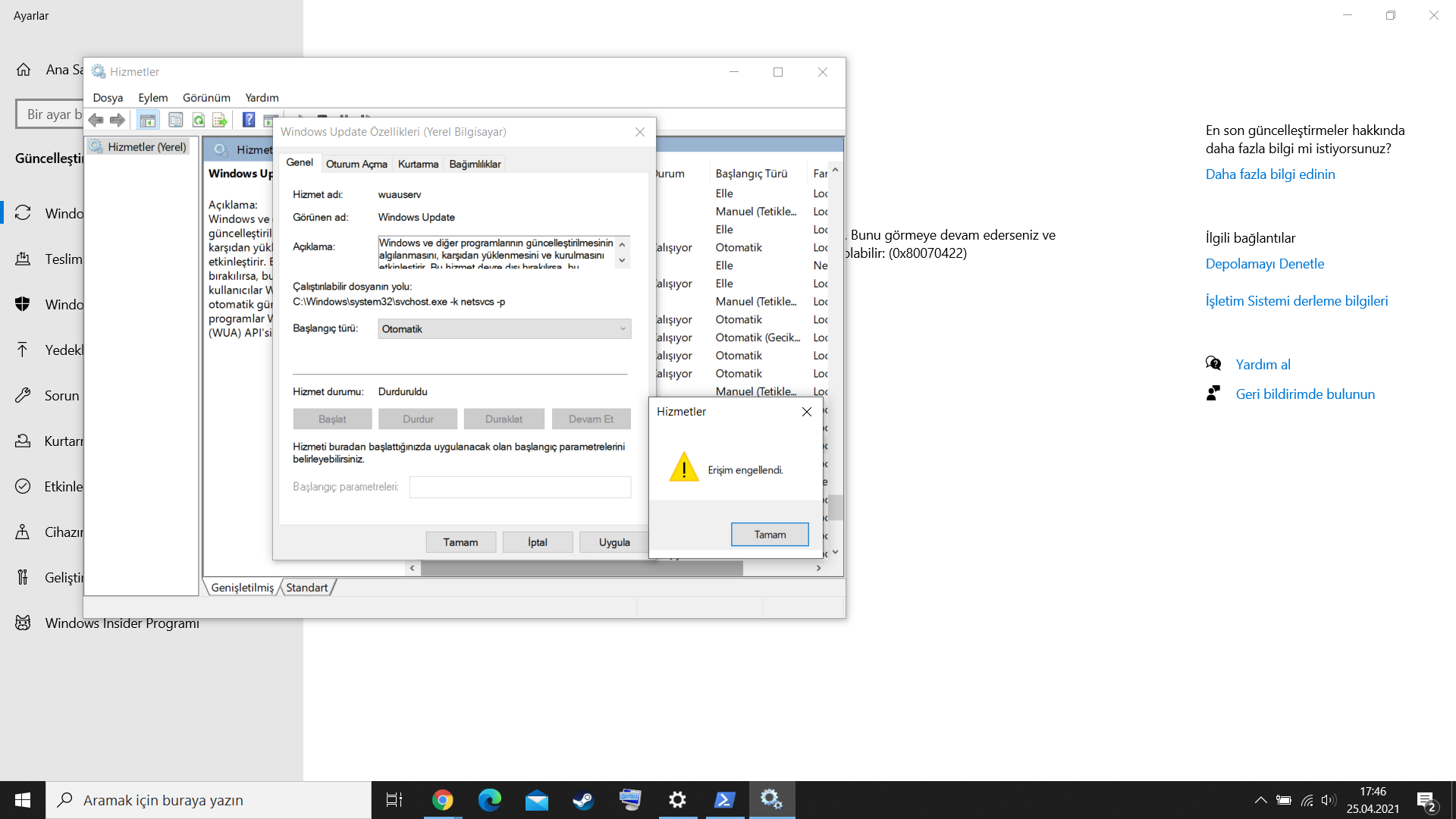This screenshot has height=819, width=1456.
Task: Click the Show/Hide Console Tree icon
Action: click(148, 120)
